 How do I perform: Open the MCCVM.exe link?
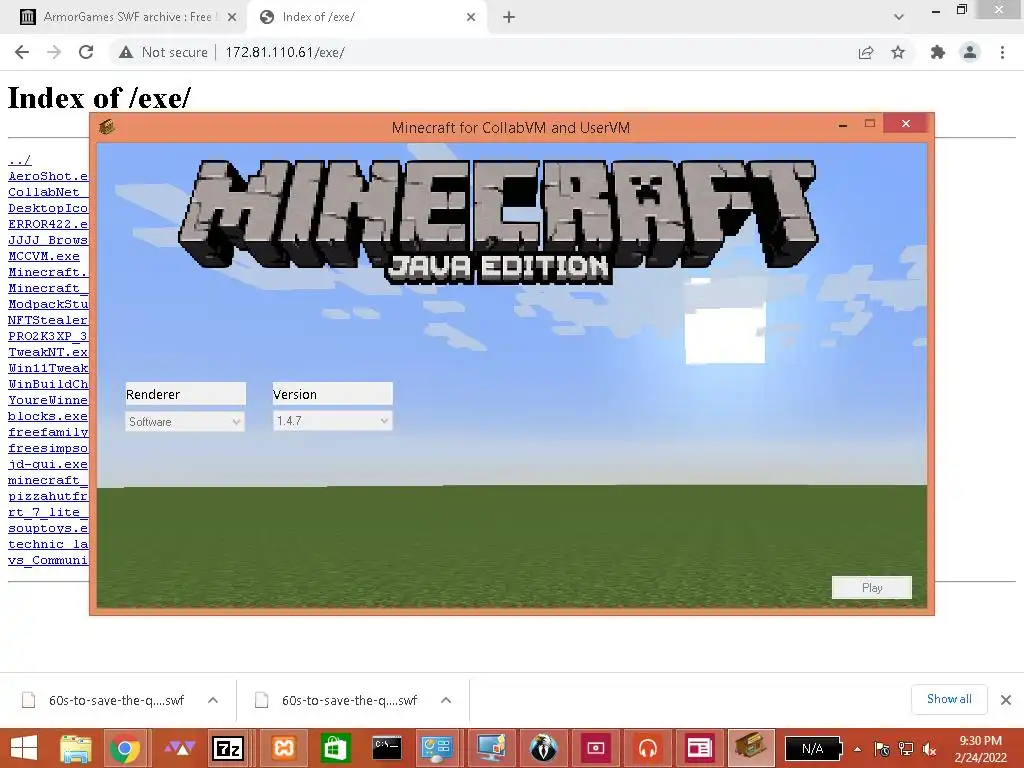[44, 256]
